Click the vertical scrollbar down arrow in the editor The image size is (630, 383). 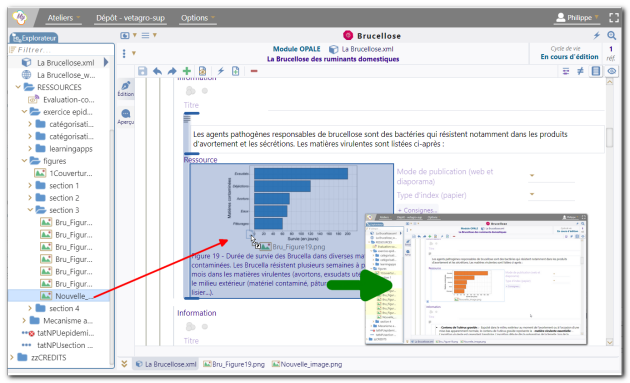(x=610, y=342)
